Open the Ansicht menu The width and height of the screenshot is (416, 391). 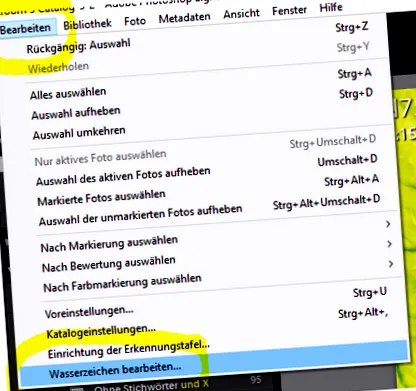(241, 14)
